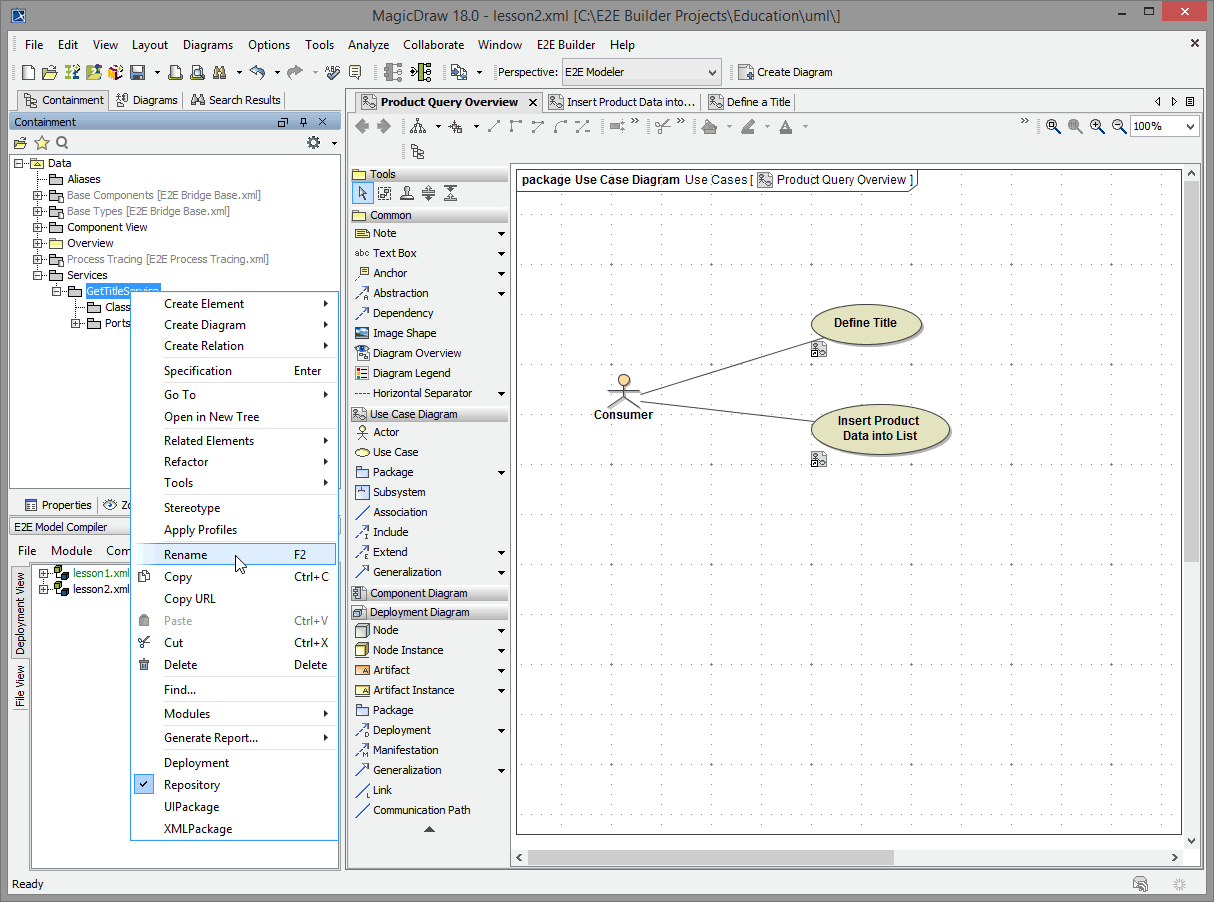
Task: Enable the XMLPackage option in context menu
Action: coord(198,829)
